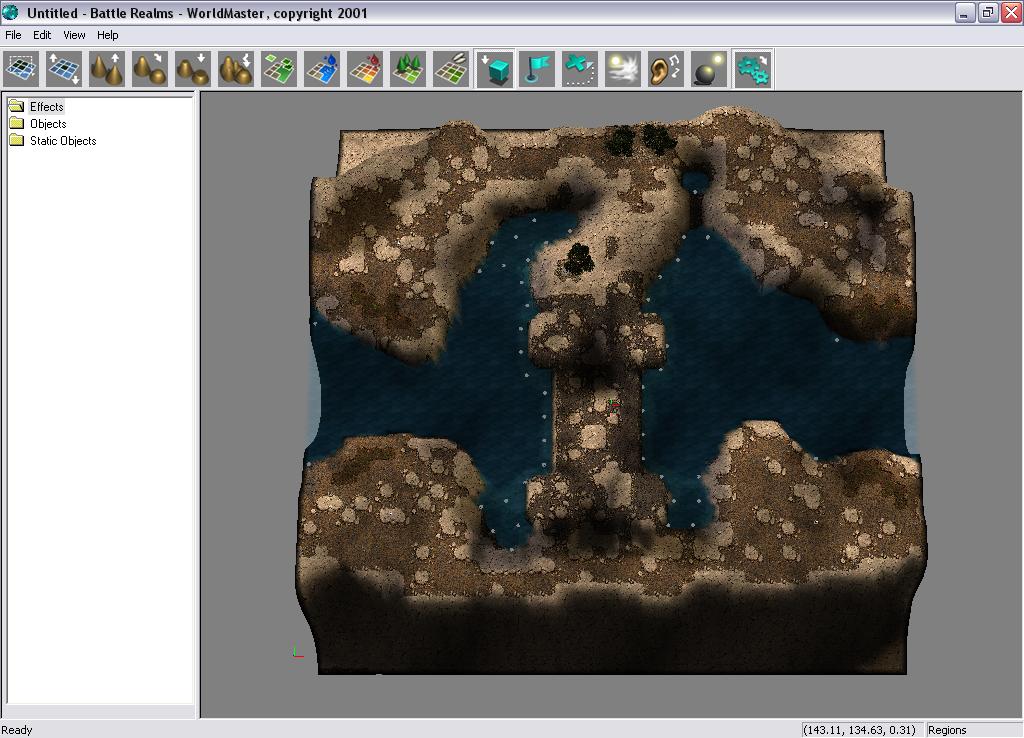Toggle the teal gears regions tool

pyautogui.click(x=752, y=70)
